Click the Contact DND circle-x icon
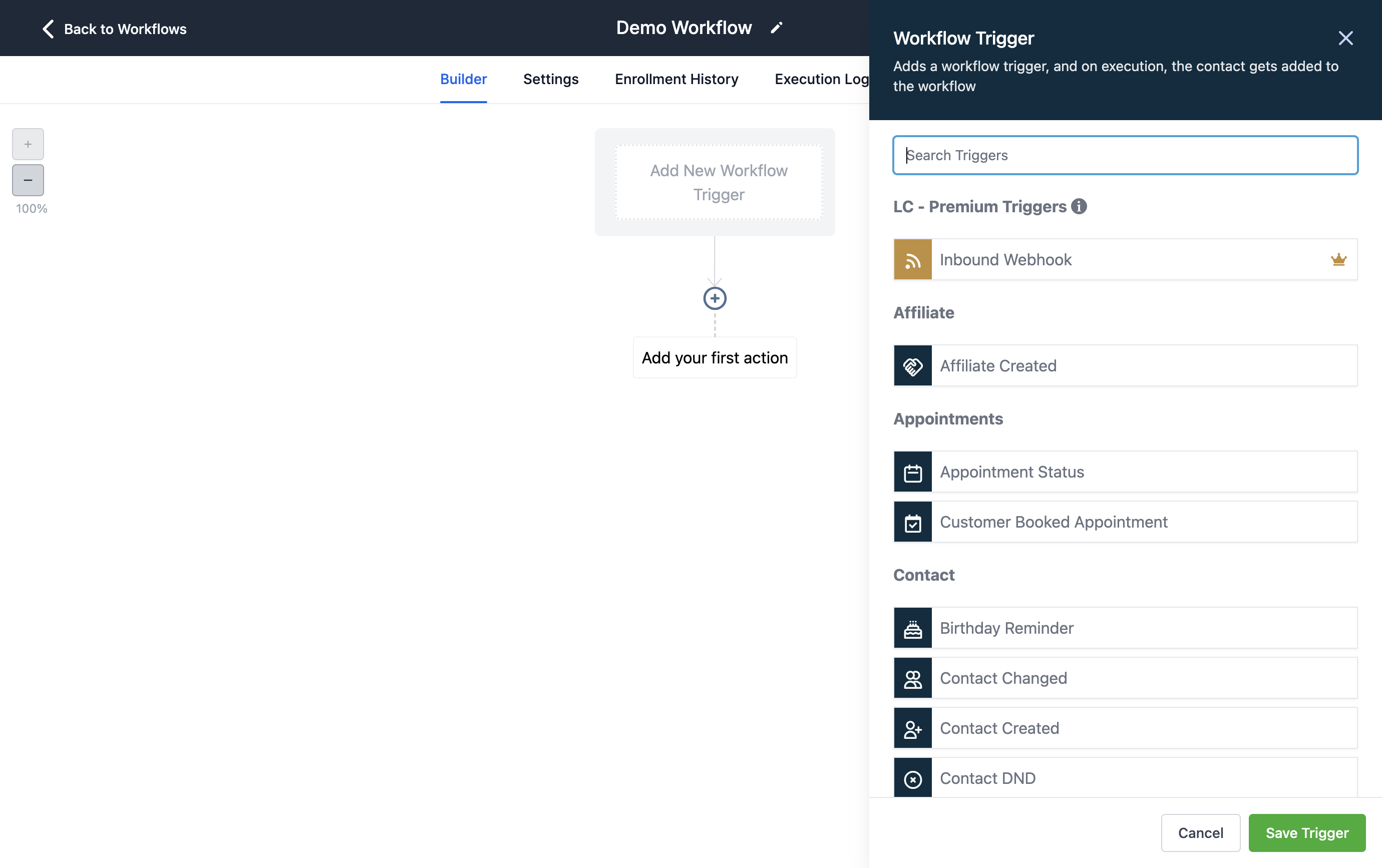 912,778
